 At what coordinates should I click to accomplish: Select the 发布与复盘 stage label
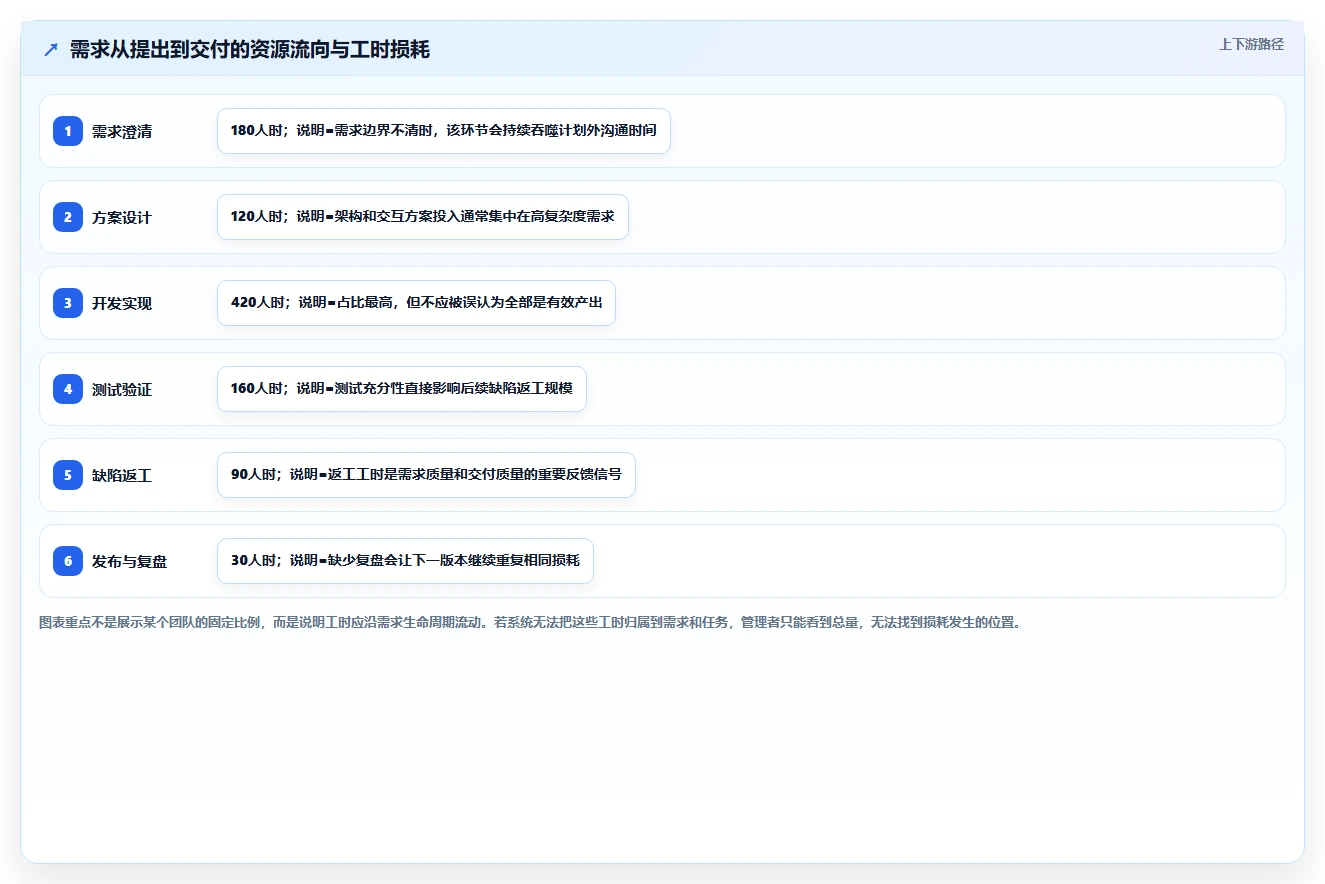[x=130, y=561]
